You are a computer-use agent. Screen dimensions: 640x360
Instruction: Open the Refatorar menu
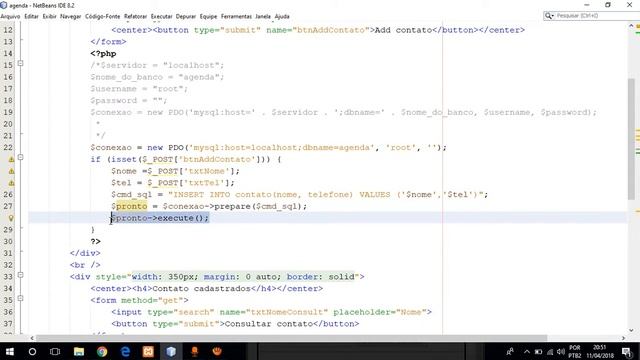(136, 16)
